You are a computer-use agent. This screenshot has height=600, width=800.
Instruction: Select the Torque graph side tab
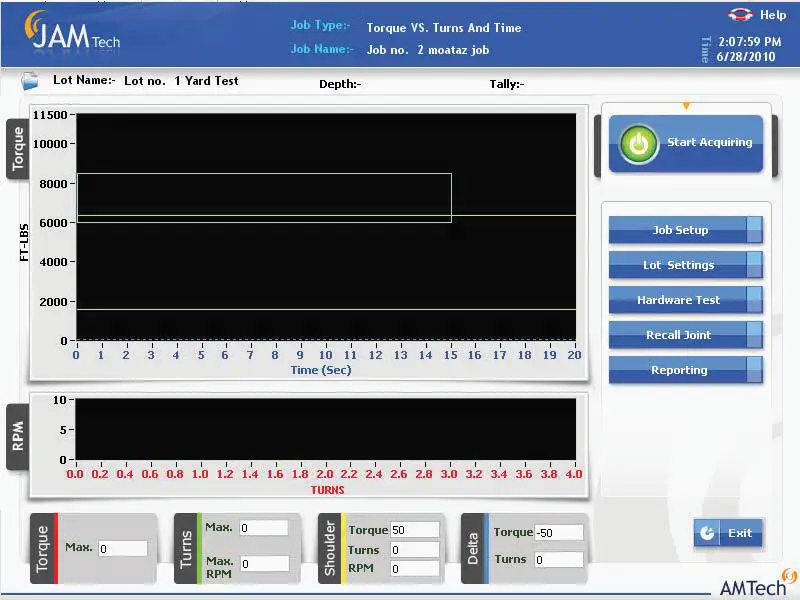coord(18,148)
